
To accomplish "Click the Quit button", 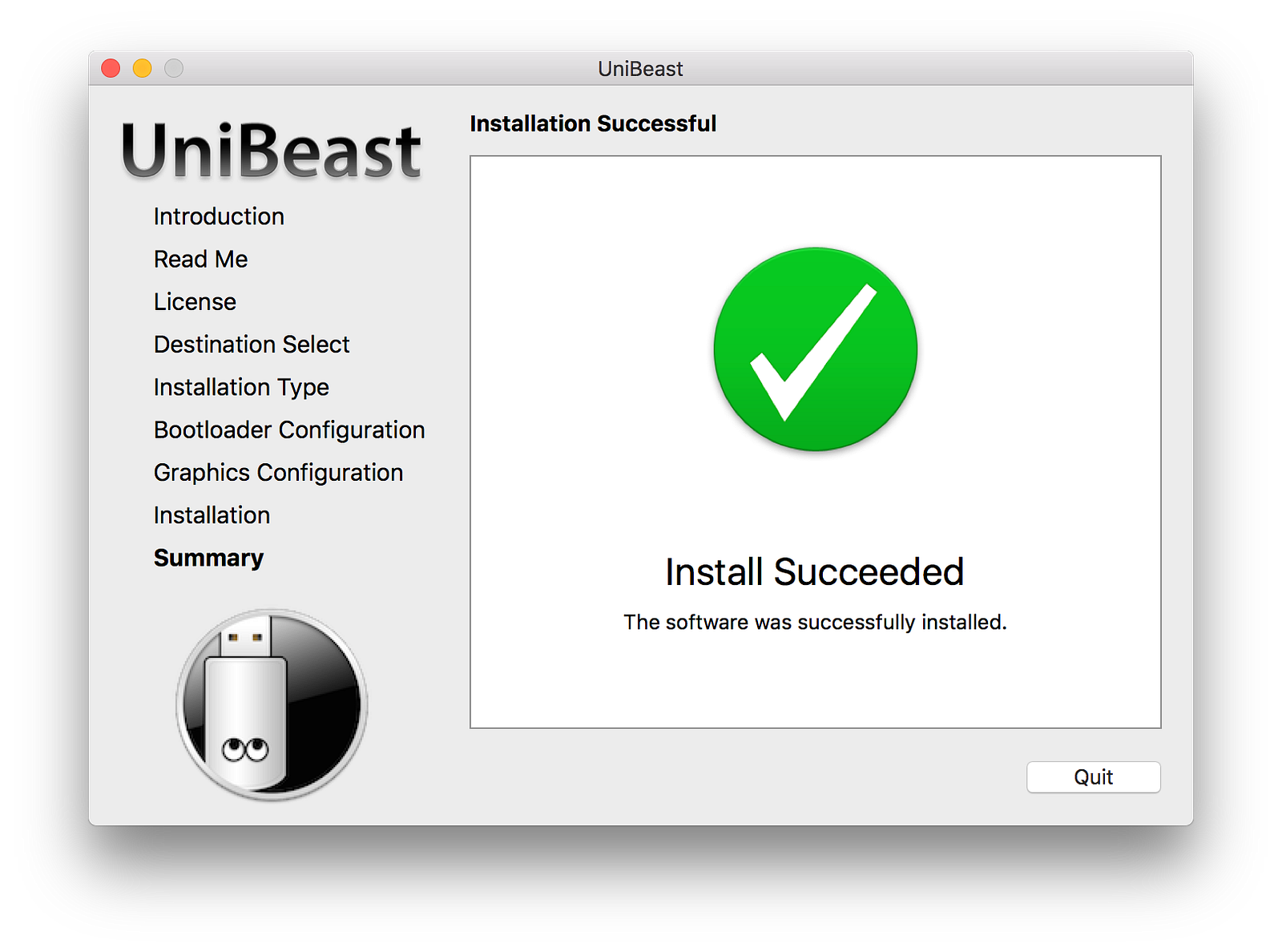I will point(1093,777).
